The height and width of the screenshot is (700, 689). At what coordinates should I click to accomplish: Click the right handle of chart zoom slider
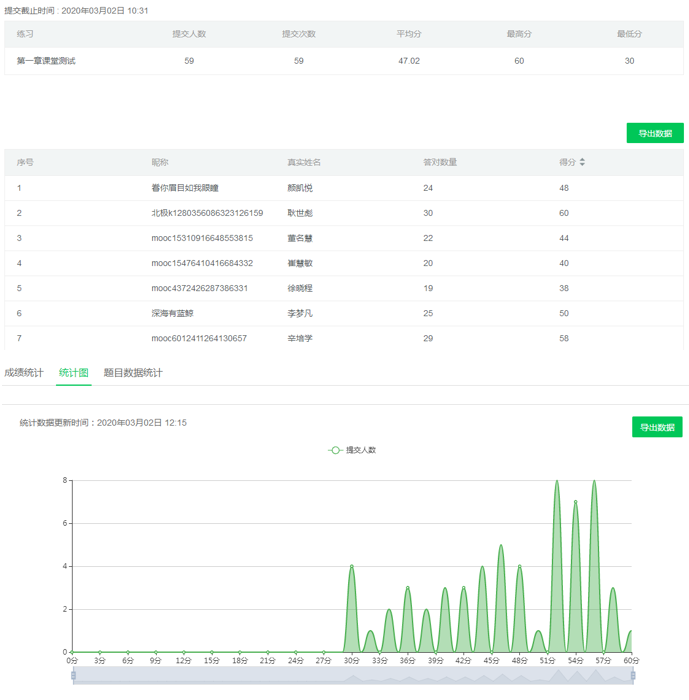632,676
